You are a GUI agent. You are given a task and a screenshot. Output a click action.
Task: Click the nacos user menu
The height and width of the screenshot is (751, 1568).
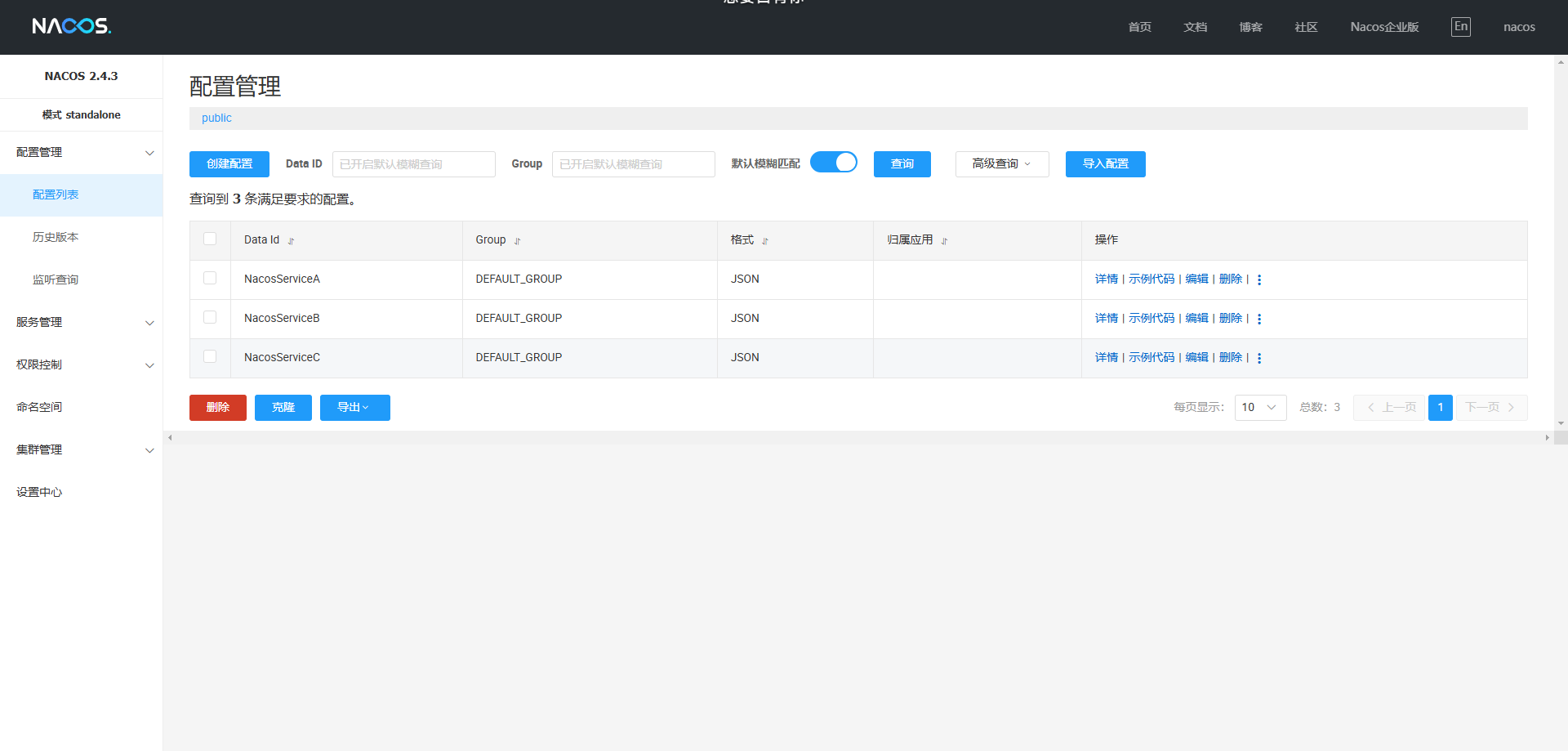(x=1519, y=27)
